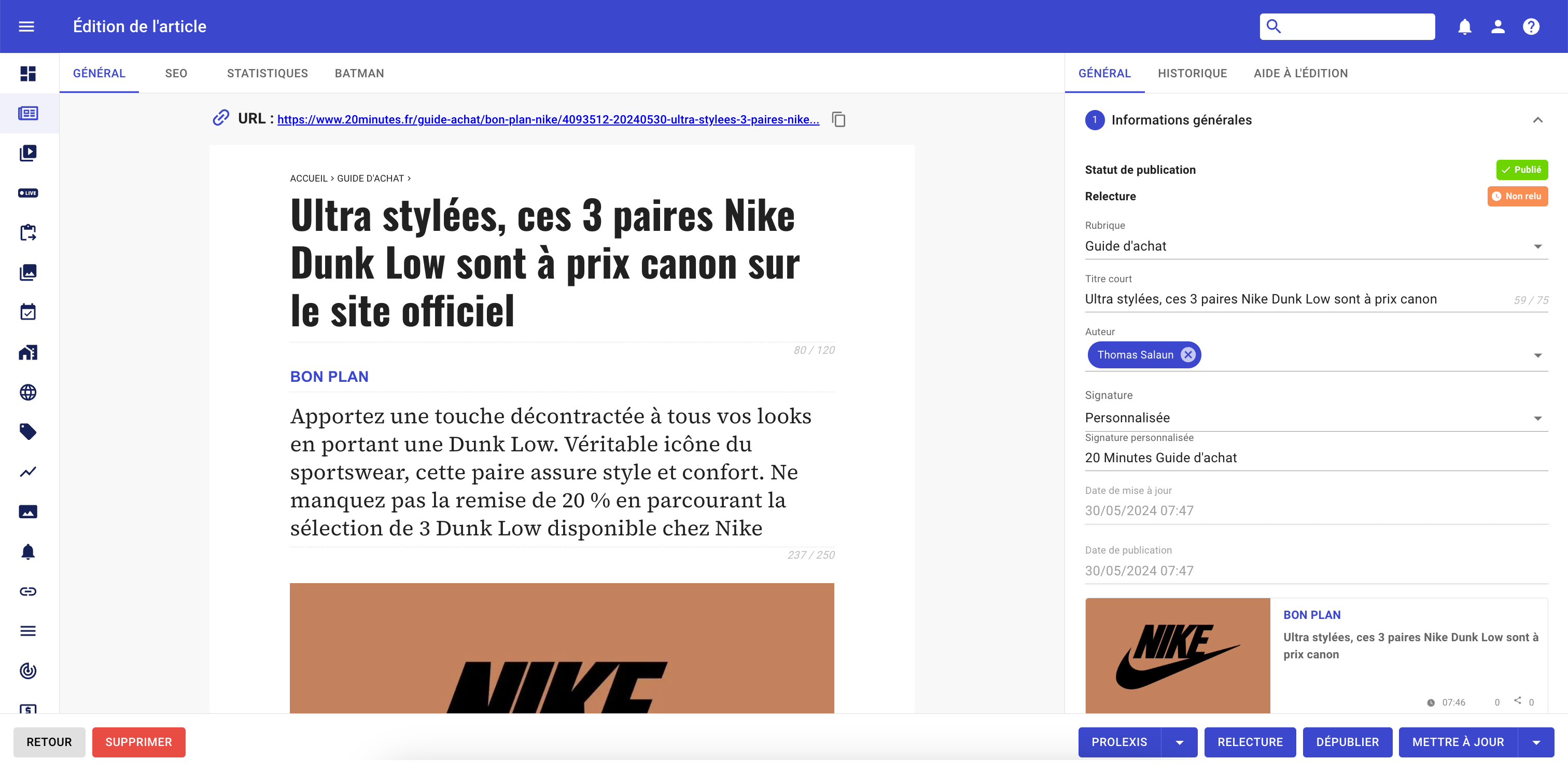The width and height of the screenshot is (1568, 773).
Task: Open the user account icon
Action: point(1498,26)
